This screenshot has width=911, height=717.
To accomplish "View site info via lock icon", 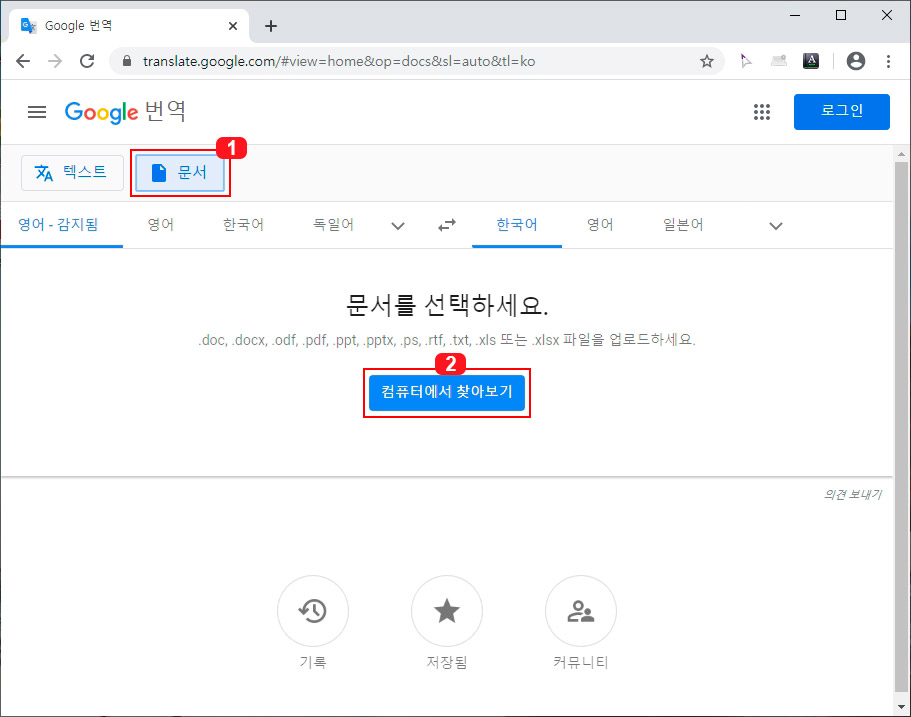I will click(127, 61).
